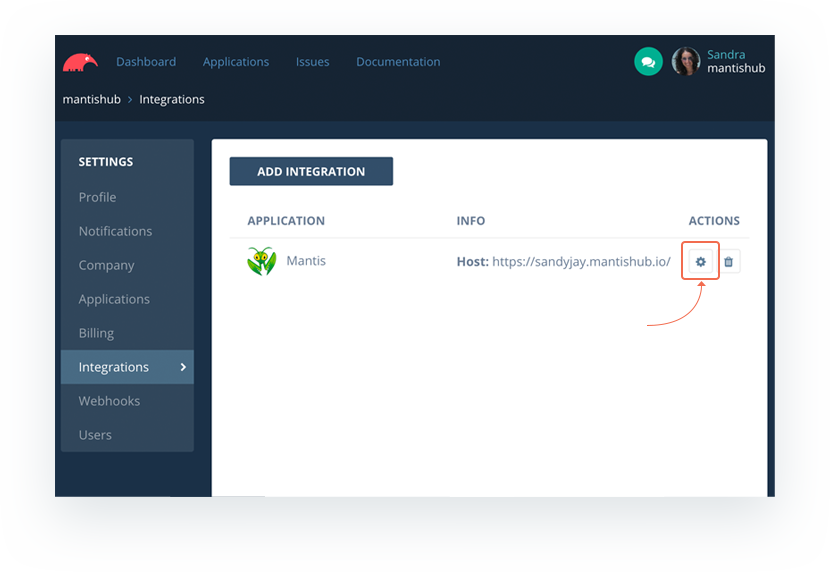Select Applications in the settings sidebar
Screen dimensions: 830x572
127,299
